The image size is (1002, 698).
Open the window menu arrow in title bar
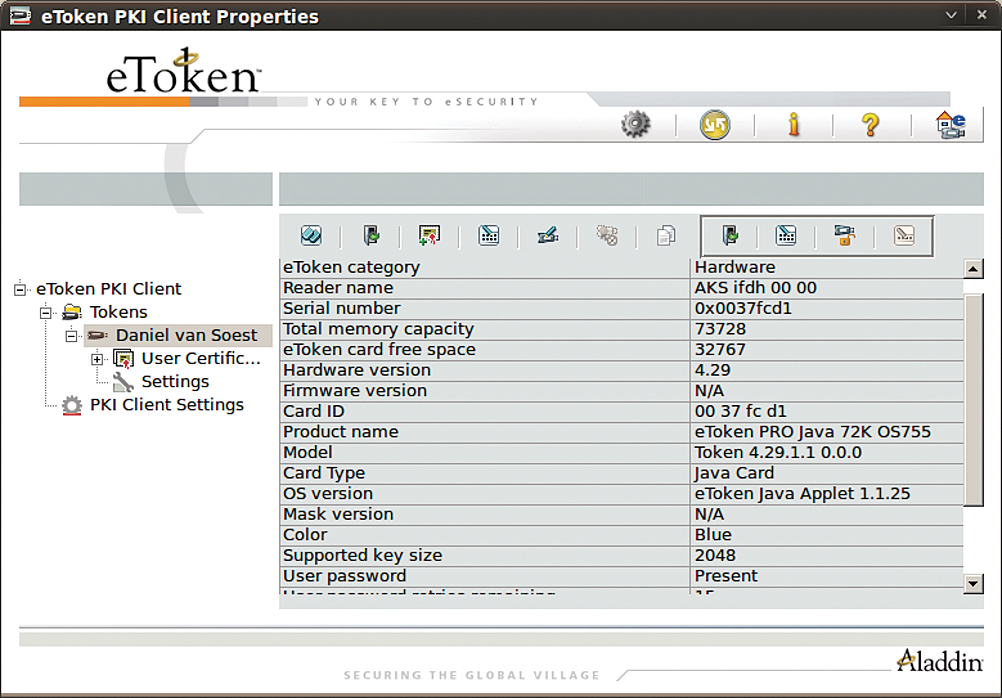click(951, 15)
